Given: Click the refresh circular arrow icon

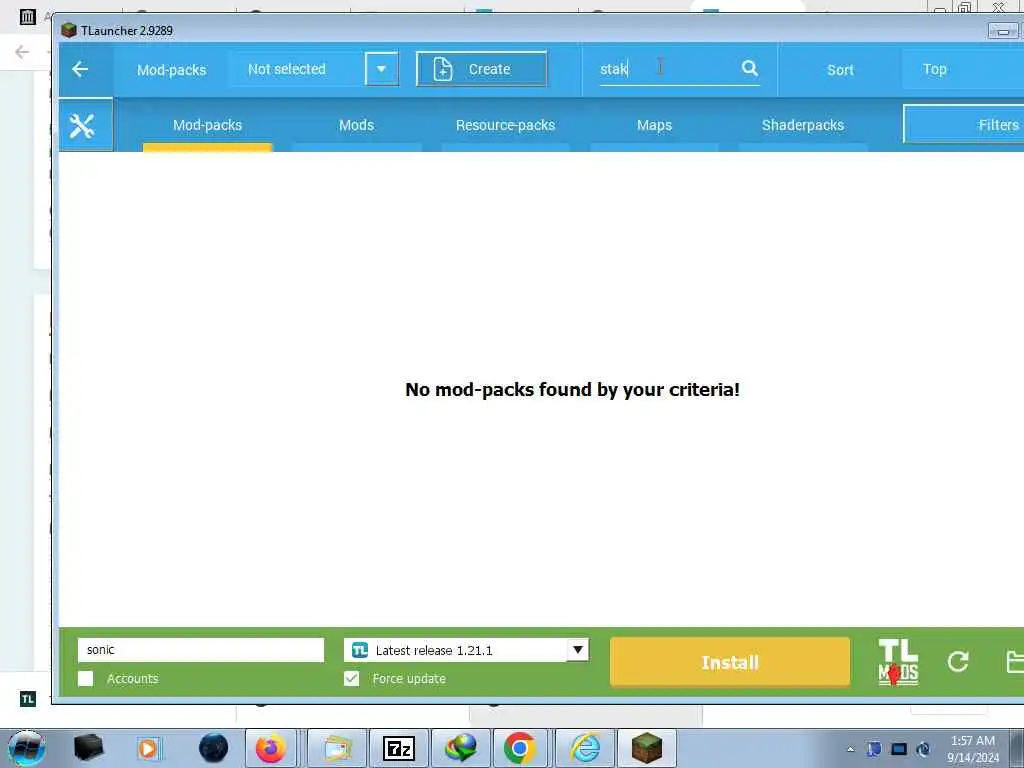Looking at the screenshot, I should (x=957, y=662).
